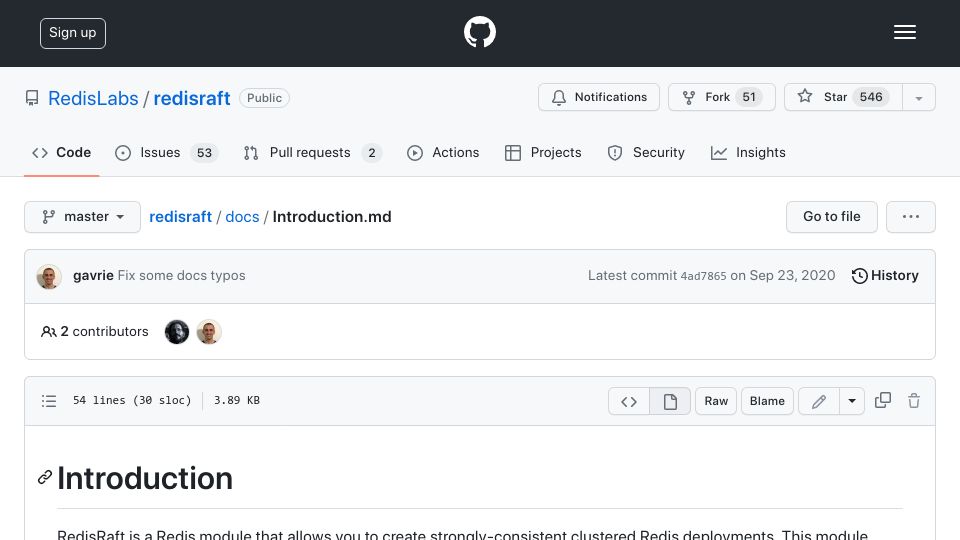This screenshot has height=540, width=960.
Task: Click the 2 contributors link
Action: point(95,331)
